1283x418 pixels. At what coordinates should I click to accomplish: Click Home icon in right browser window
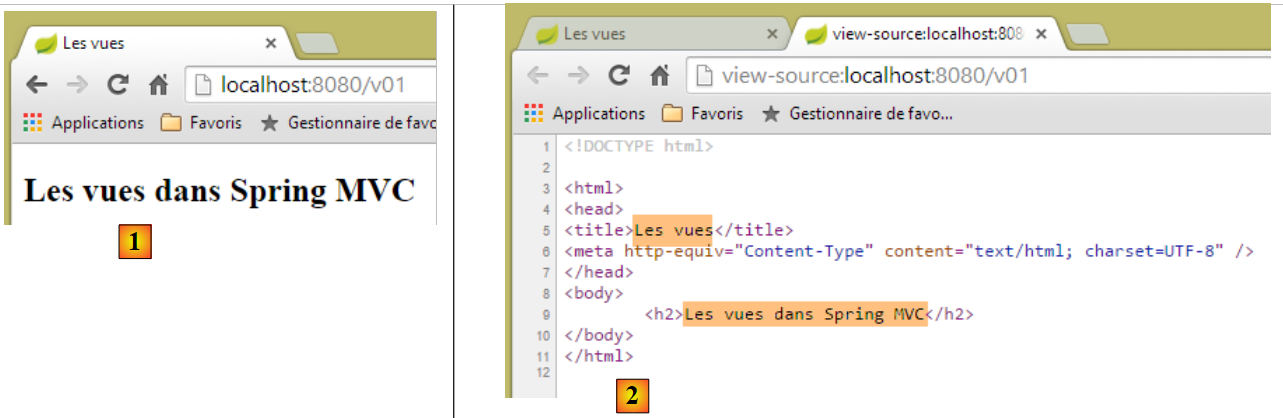(x=659, y=75)
